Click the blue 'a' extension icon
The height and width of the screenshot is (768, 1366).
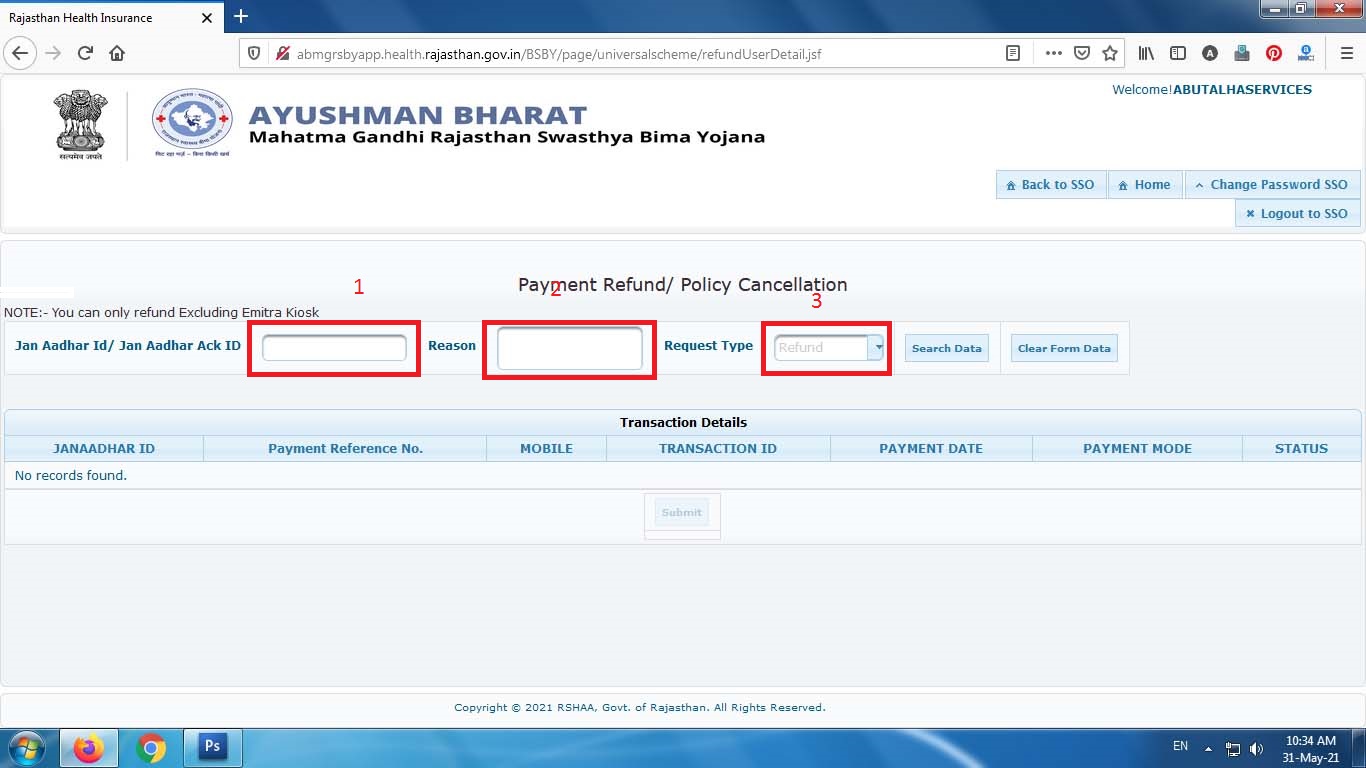click(x=1306, y=53)
